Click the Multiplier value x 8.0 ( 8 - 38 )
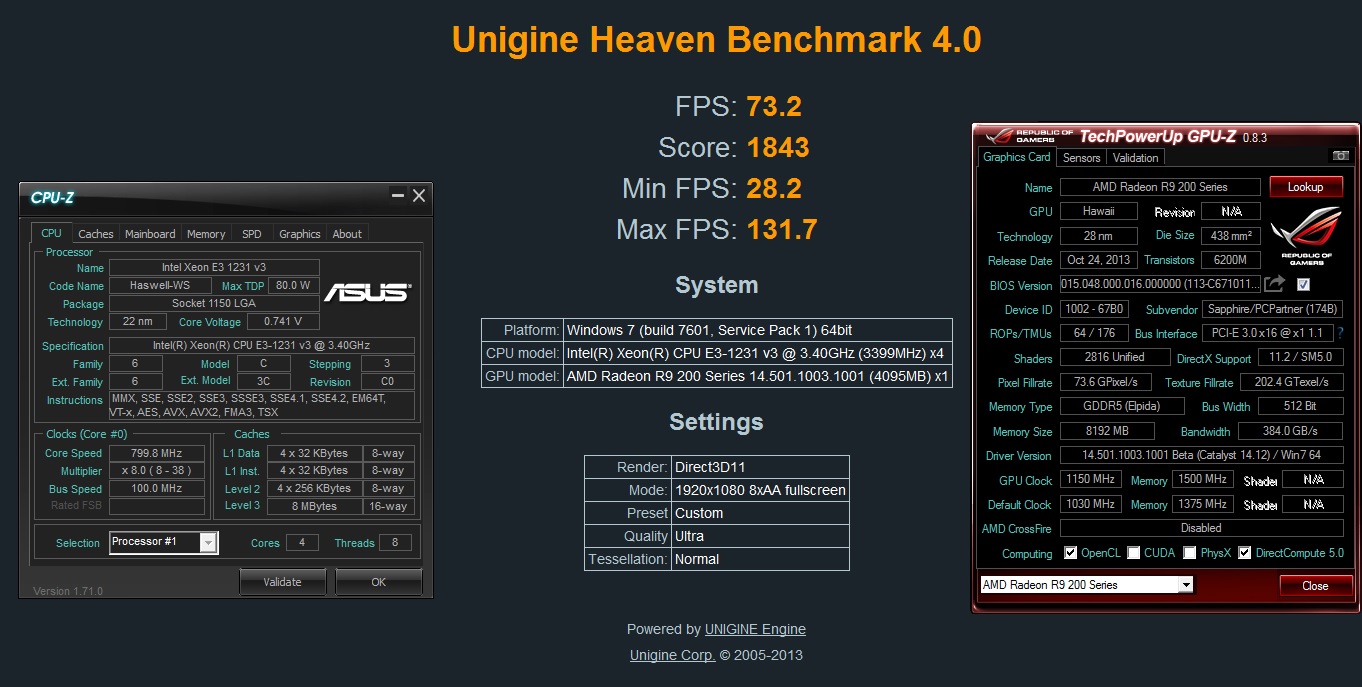The image size is (1362, 687). point(156,471)
